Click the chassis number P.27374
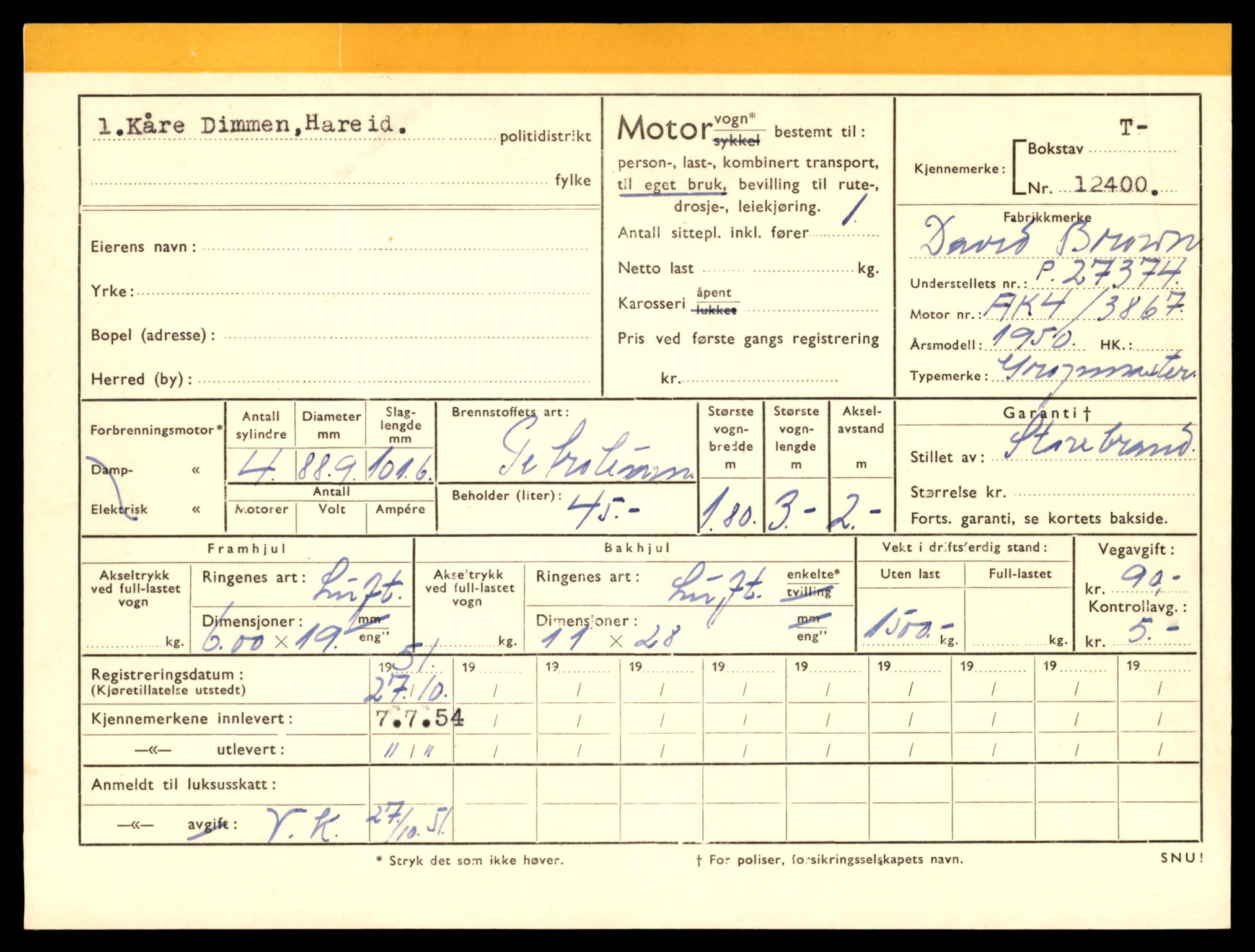Image resolution: width=1255 pixels, height=952 pixels. 1109,273
